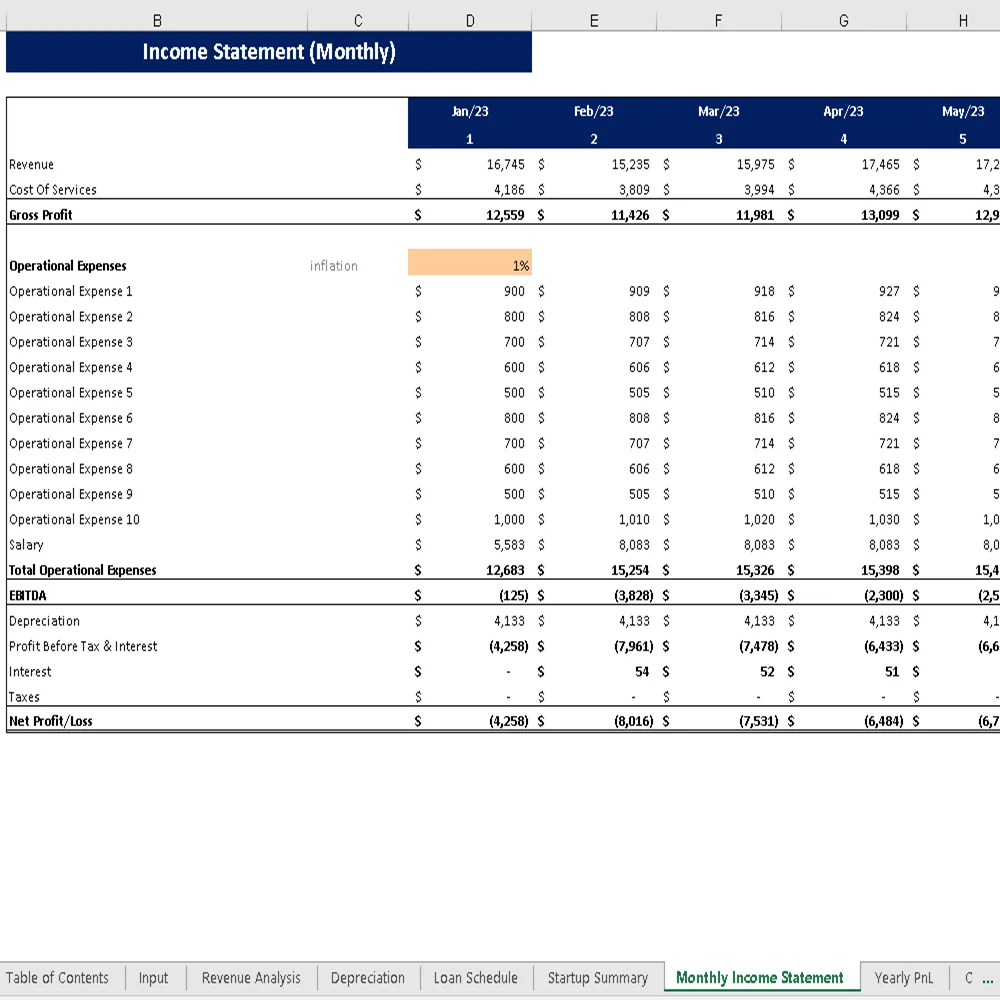Select the Monthly Income Statement tab

pos(761,978)
